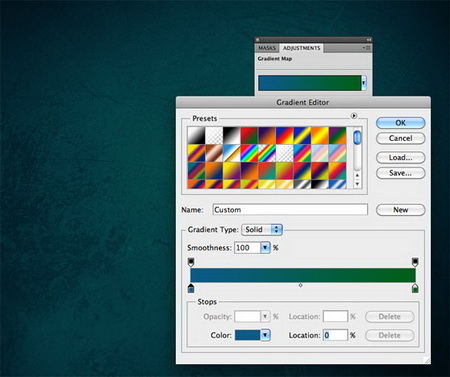Click the Gradient Map preview in Adjustments panel

click(x=310, y=83)
